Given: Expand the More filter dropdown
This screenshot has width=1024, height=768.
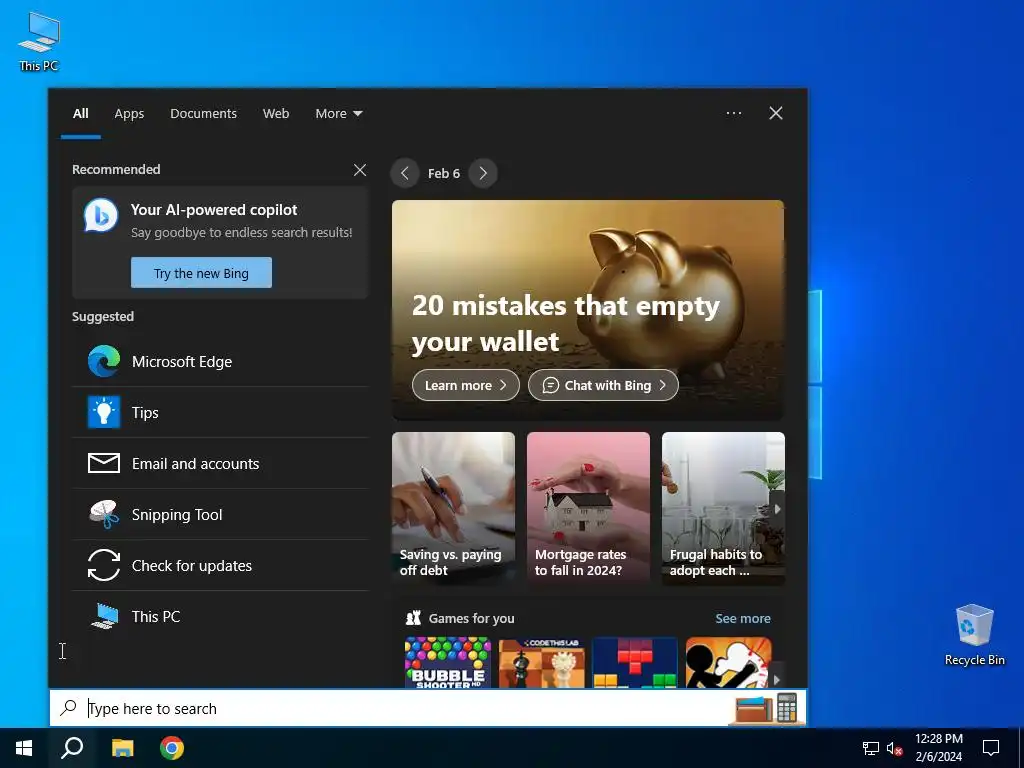Looking at the screenshot, I should pyautogui.click(x=338, y=113).
